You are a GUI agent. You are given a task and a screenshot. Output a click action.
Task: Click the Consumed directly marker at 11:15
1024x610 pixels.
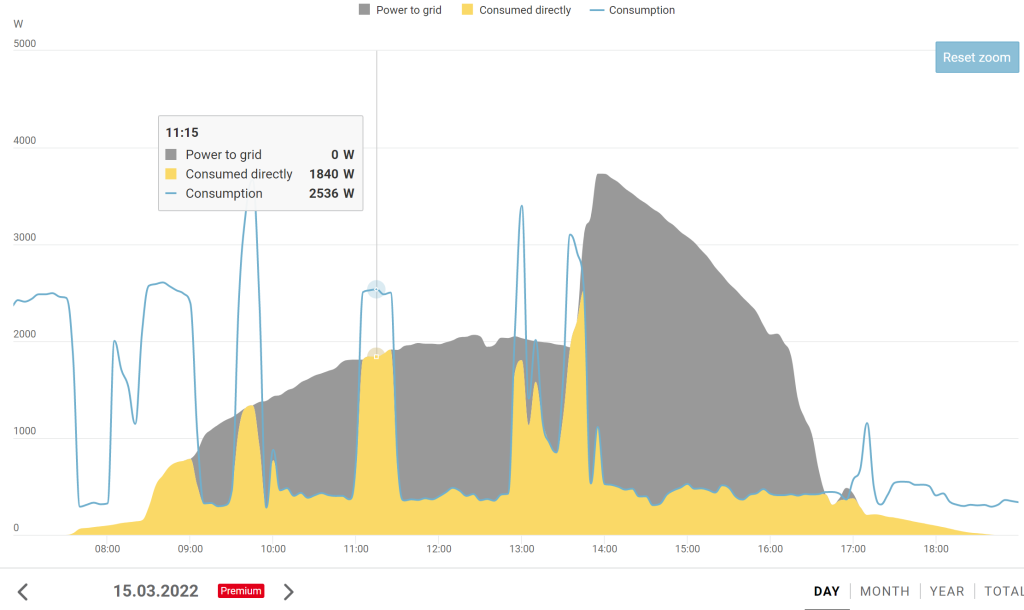376,356
